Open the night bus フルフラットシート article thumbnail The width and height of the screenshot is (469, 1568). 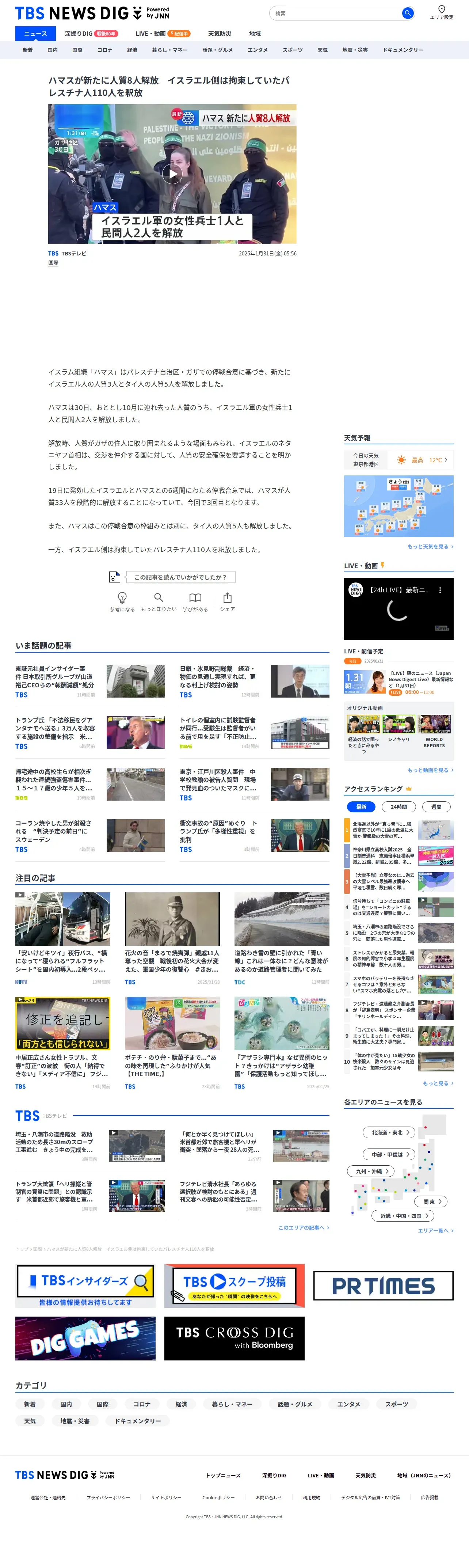tap(63, 919)
